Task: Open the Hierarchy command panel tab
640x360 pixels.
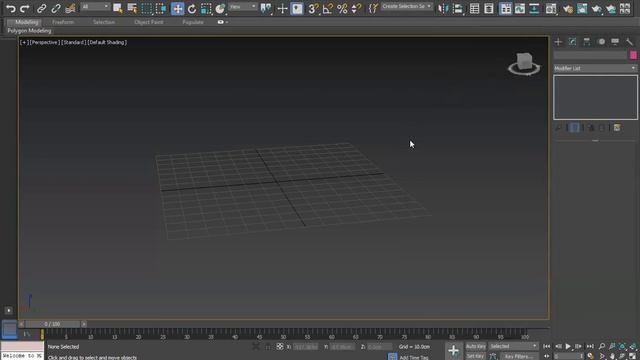Action: point(587,42)
